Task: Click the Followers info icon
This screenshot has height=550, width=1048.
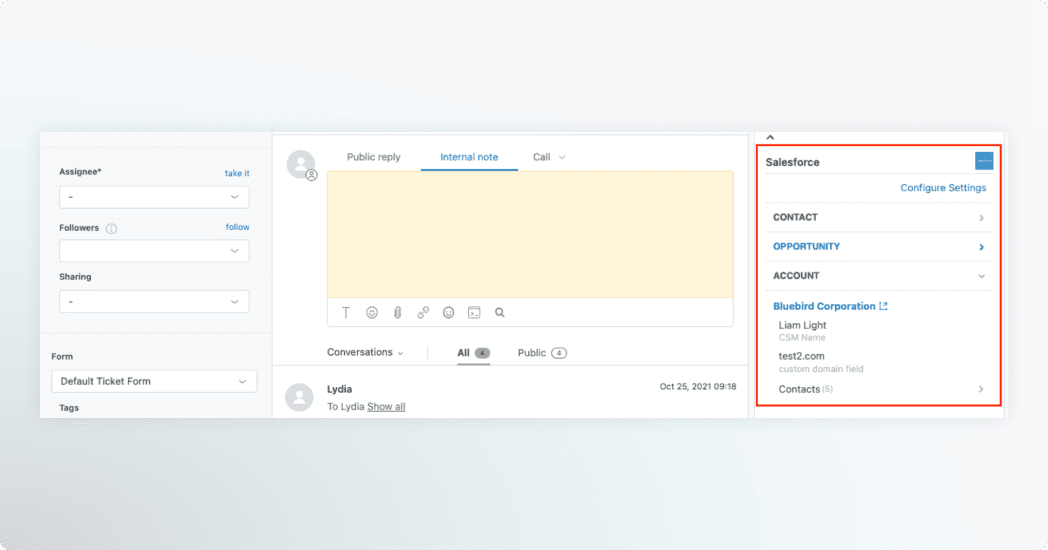Action: pos(111,229)
